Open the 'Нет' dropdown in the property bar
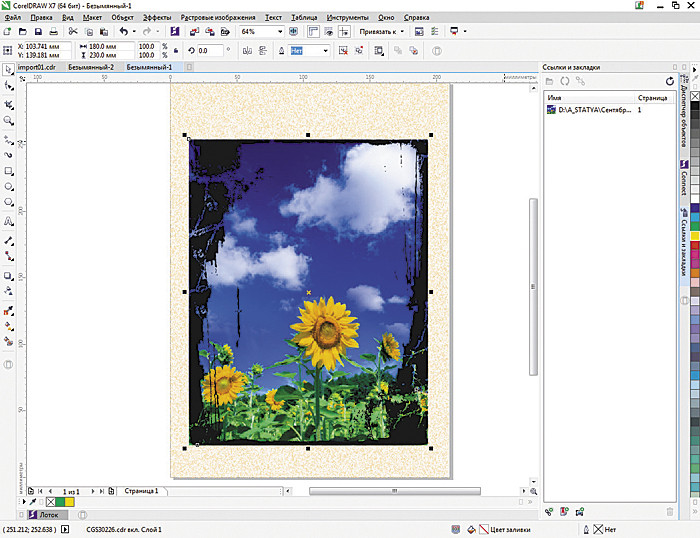 [x=324, y=50]
